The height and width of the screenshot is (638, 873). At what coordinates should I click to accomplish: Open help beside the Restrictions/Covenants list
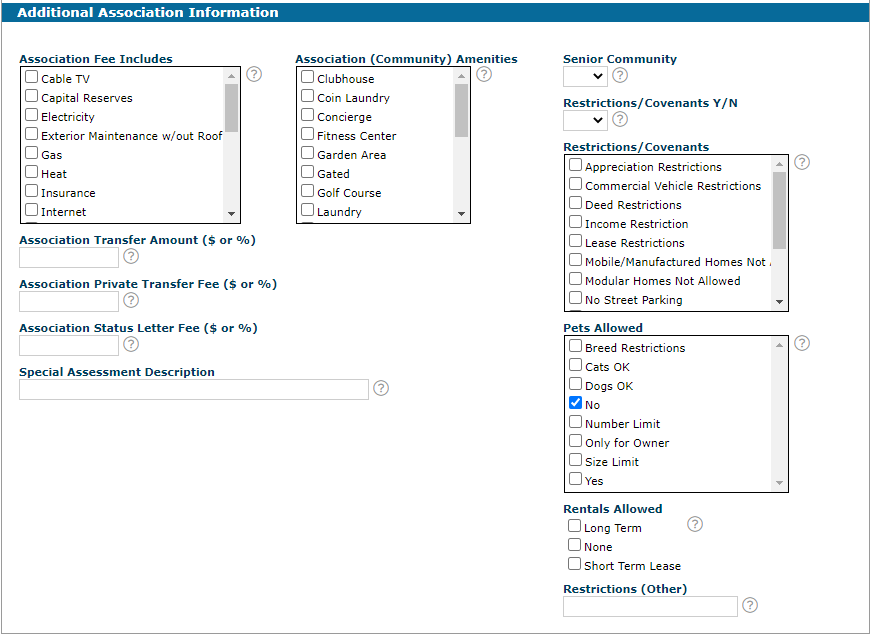pyautogui.click(x=802, y=162)
